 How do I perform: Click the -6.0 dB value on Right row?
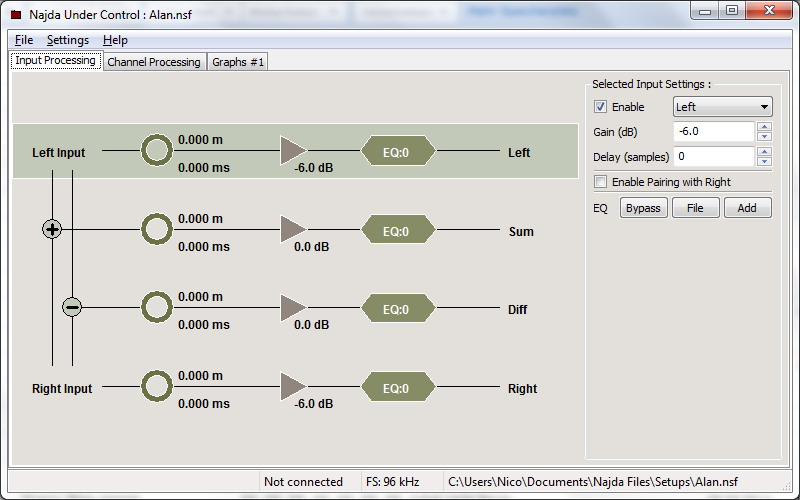tap(314, 404)
